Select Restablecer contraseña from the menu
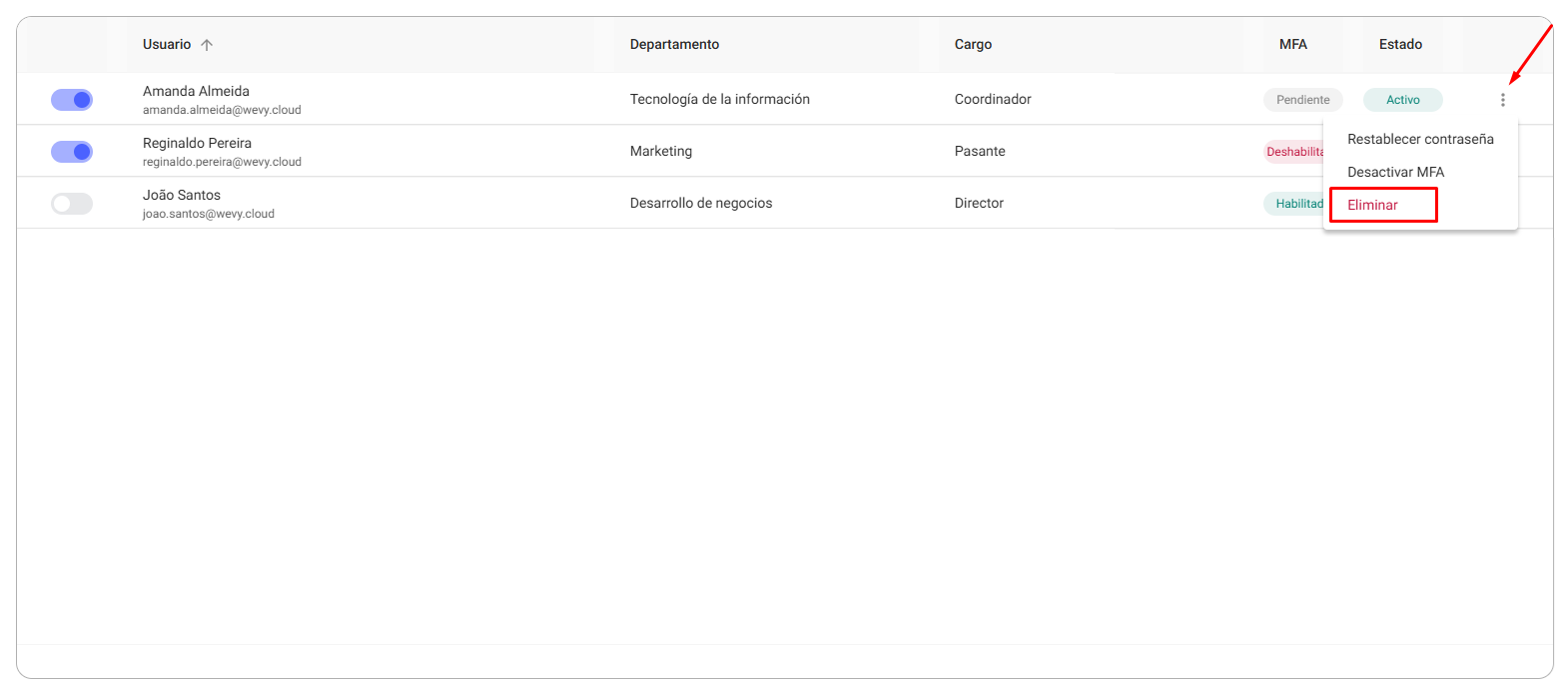Screen dimensions: 1568x698 pos(1420,139)
